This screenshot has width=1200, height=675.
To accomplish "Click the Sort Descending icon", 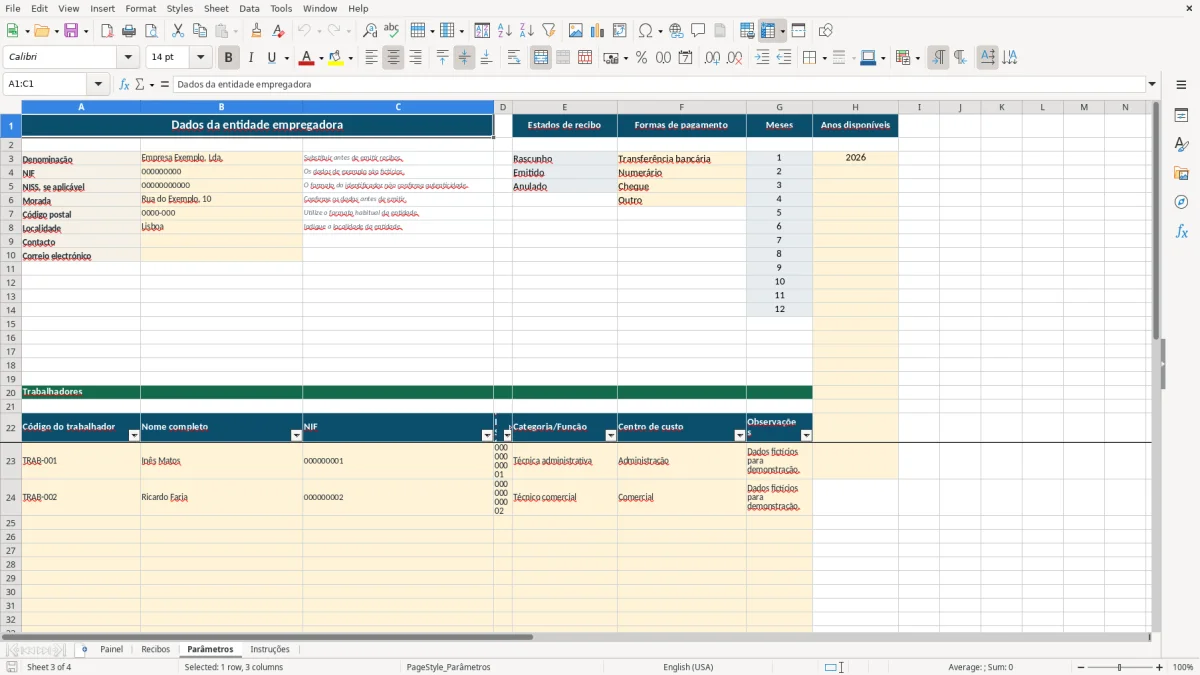I will tap(526, 31).
